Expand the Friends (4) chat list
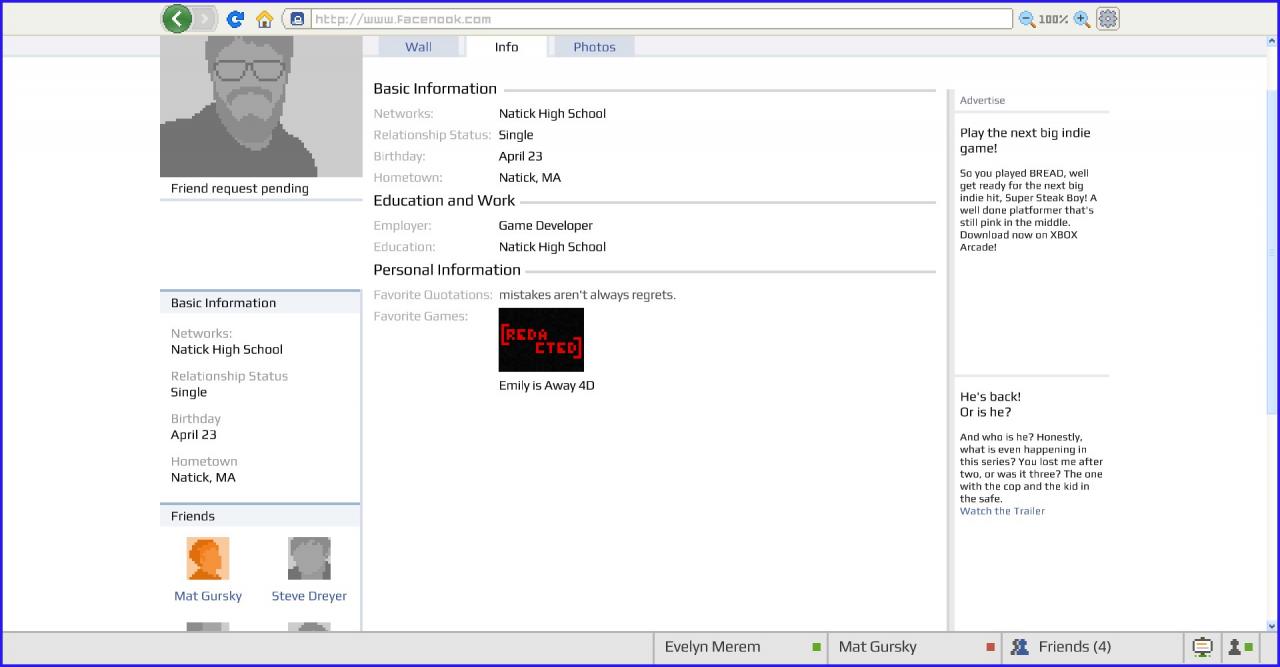 (1091, 647)
